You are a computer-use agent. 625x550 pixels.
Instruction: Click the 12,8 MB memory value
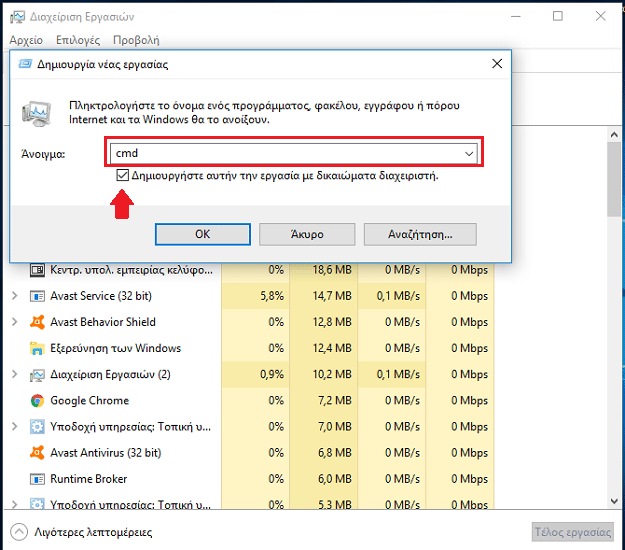(x=332, y=322)
